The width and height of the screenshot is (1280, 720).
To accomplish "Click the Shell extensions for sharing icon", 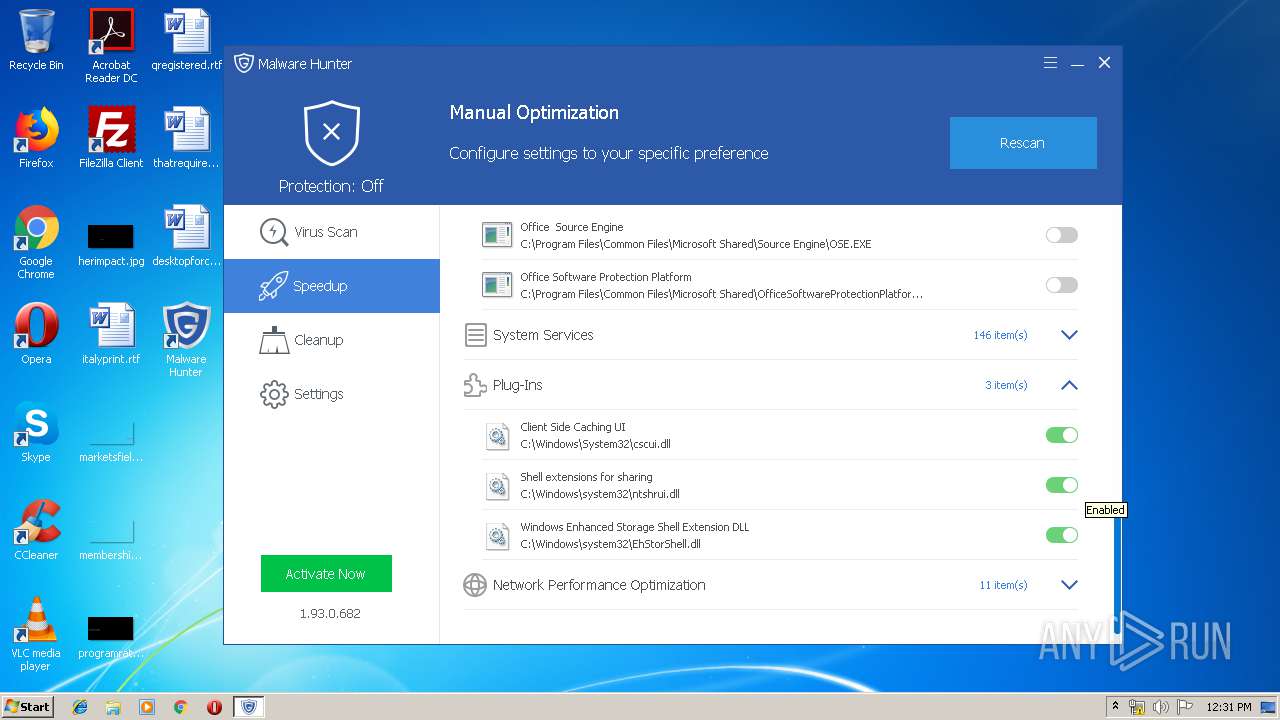I will pos(497,486).
